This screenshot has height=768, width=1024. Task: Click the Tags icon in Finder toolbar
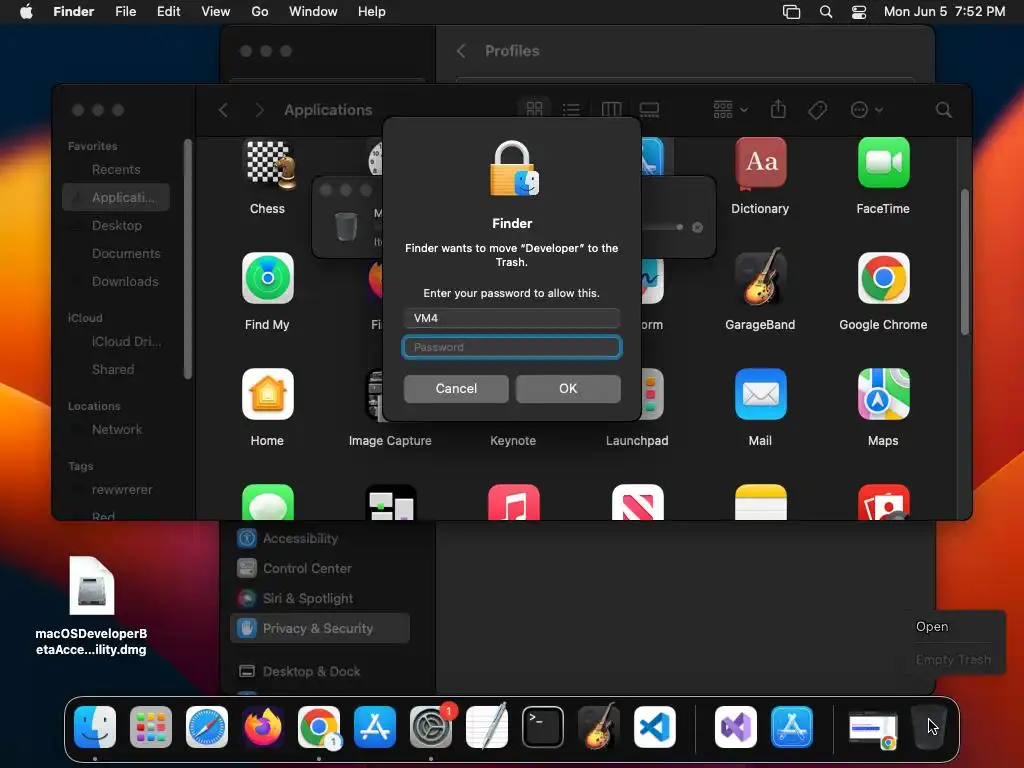pyautogui.click(x=817, y=110)
